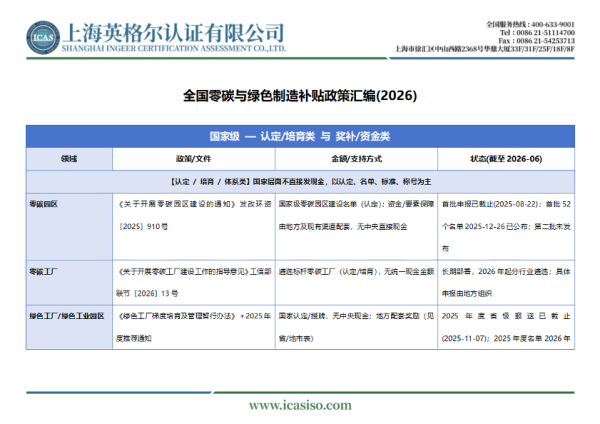Click the 零碳园区 cell
600x424 pixels.
pyautogui.click(x=69, y=227)
